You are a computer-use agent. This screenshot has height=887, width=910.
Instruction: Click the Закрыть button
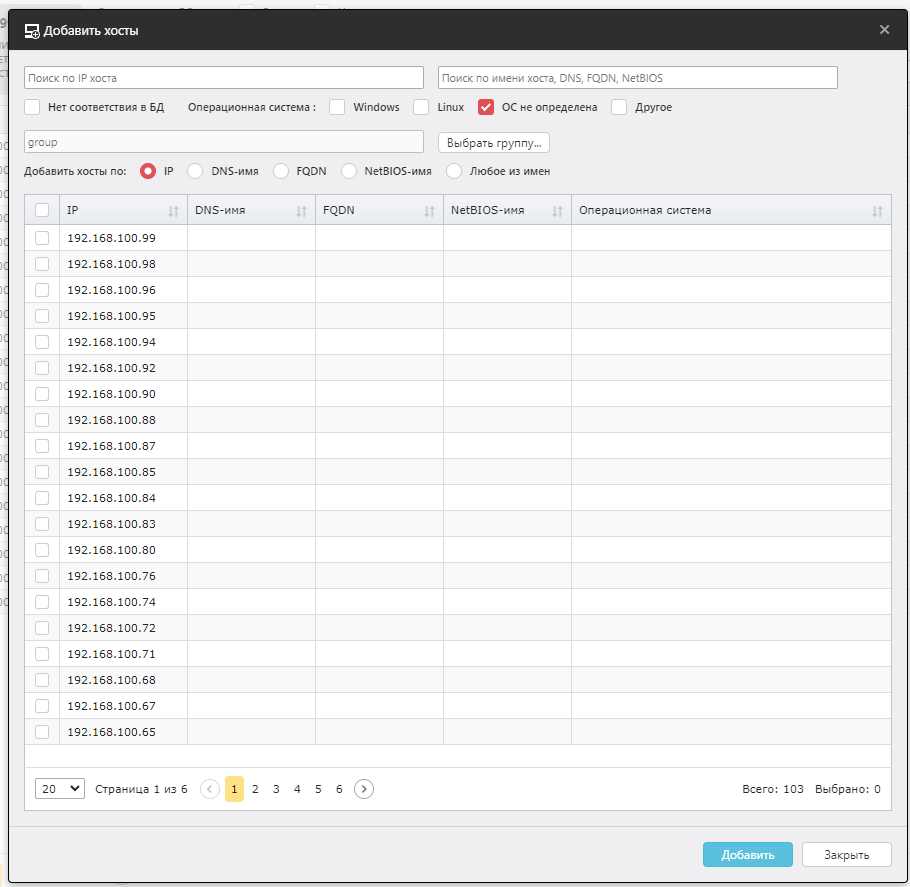pos(847,854)
